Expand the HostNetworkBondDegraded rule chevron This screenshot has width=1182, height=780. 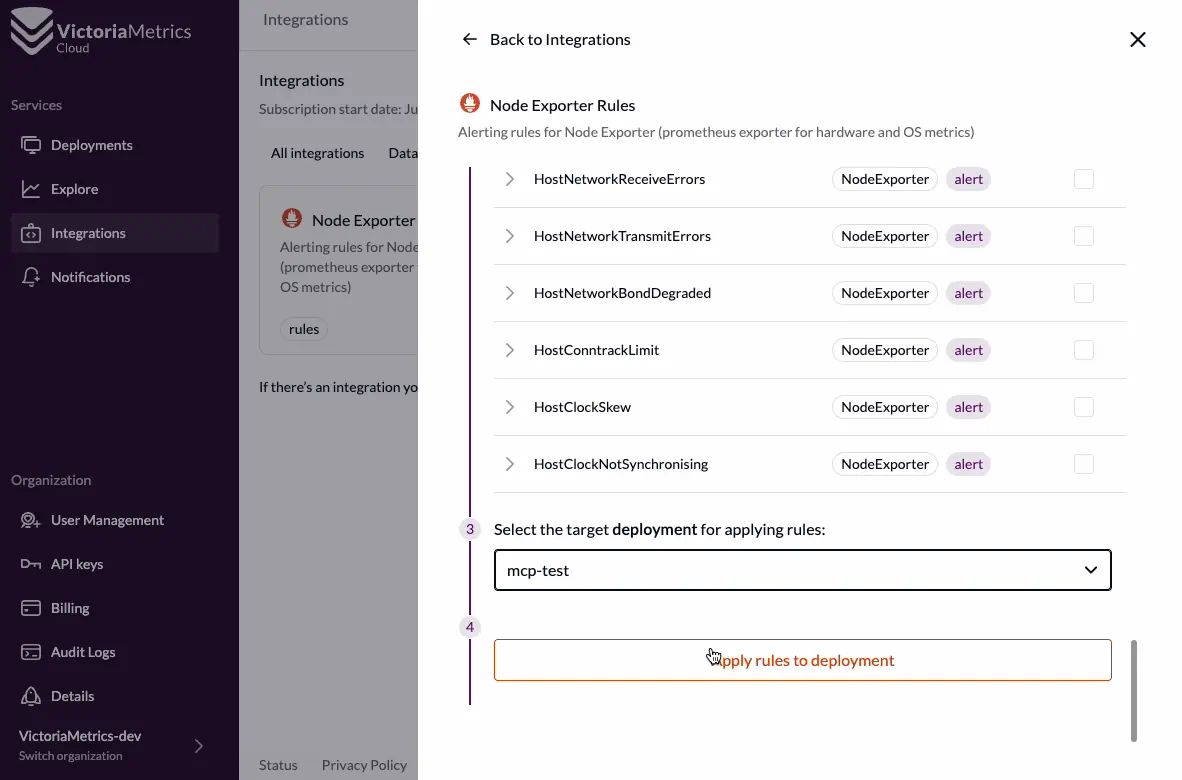[510, 293]
